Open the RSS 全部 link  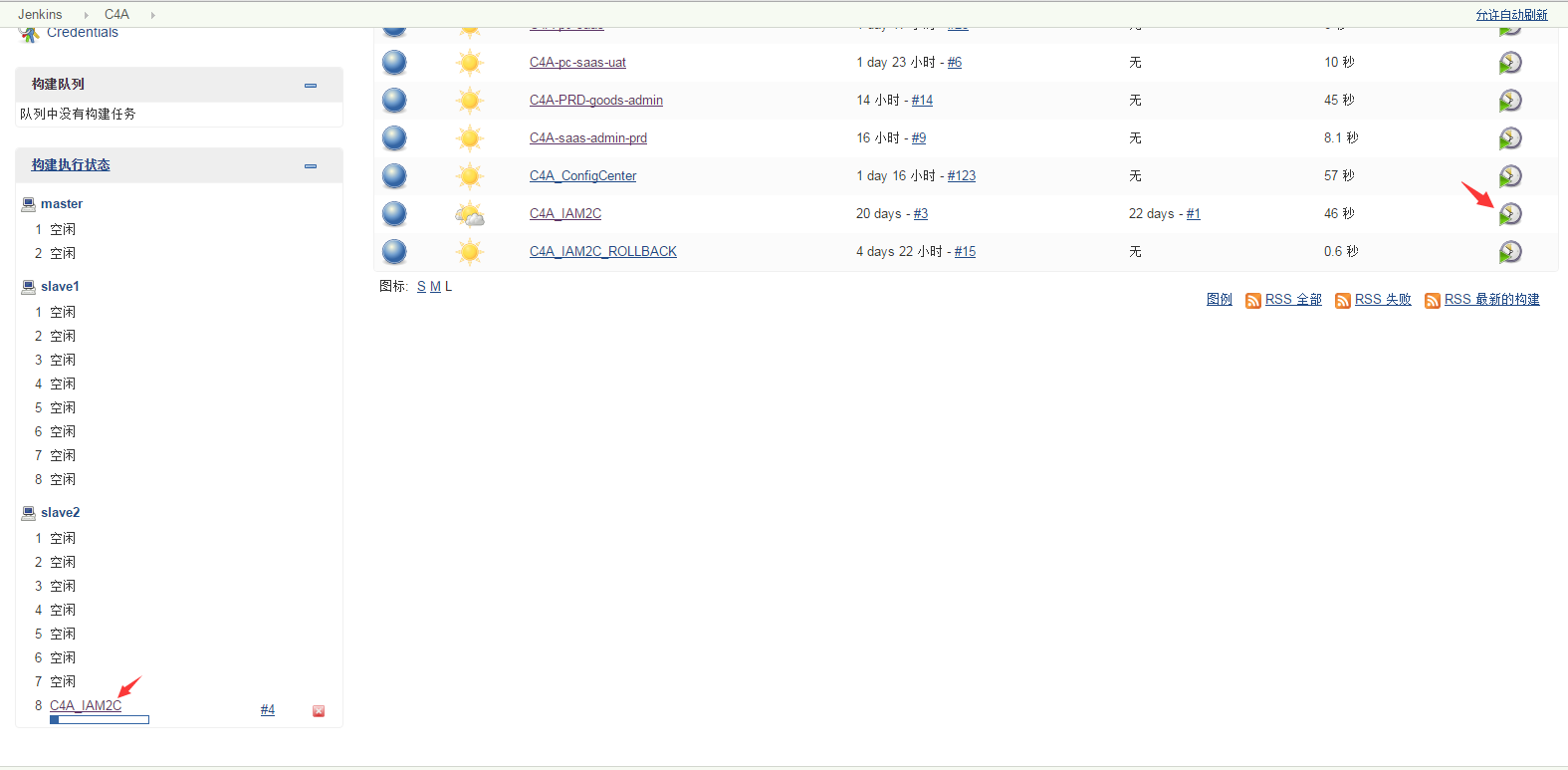point(1293,300)
